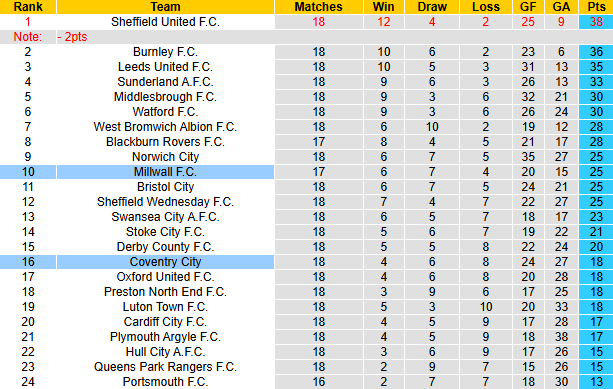Click the highlighted Coventry City team
The height and width of the screenshot is (389, 613).
click(x=165, y=262)
